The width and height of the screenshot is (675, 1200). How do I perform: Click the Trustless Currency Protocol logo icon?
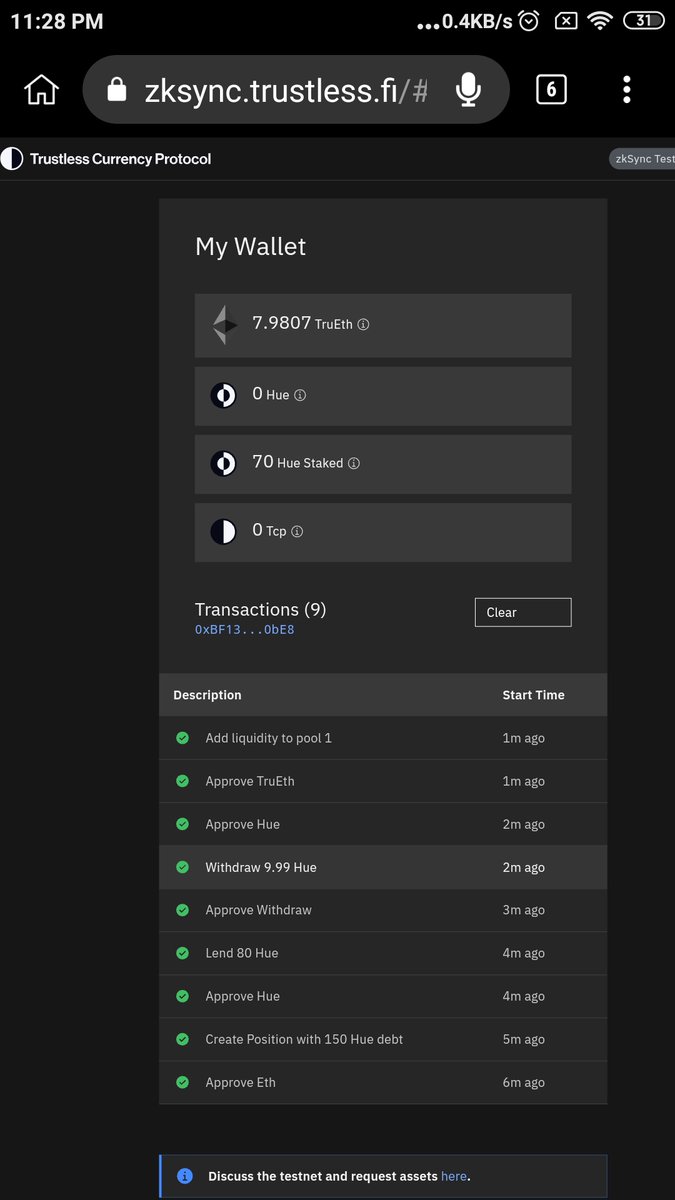click(x=12, y=158)
